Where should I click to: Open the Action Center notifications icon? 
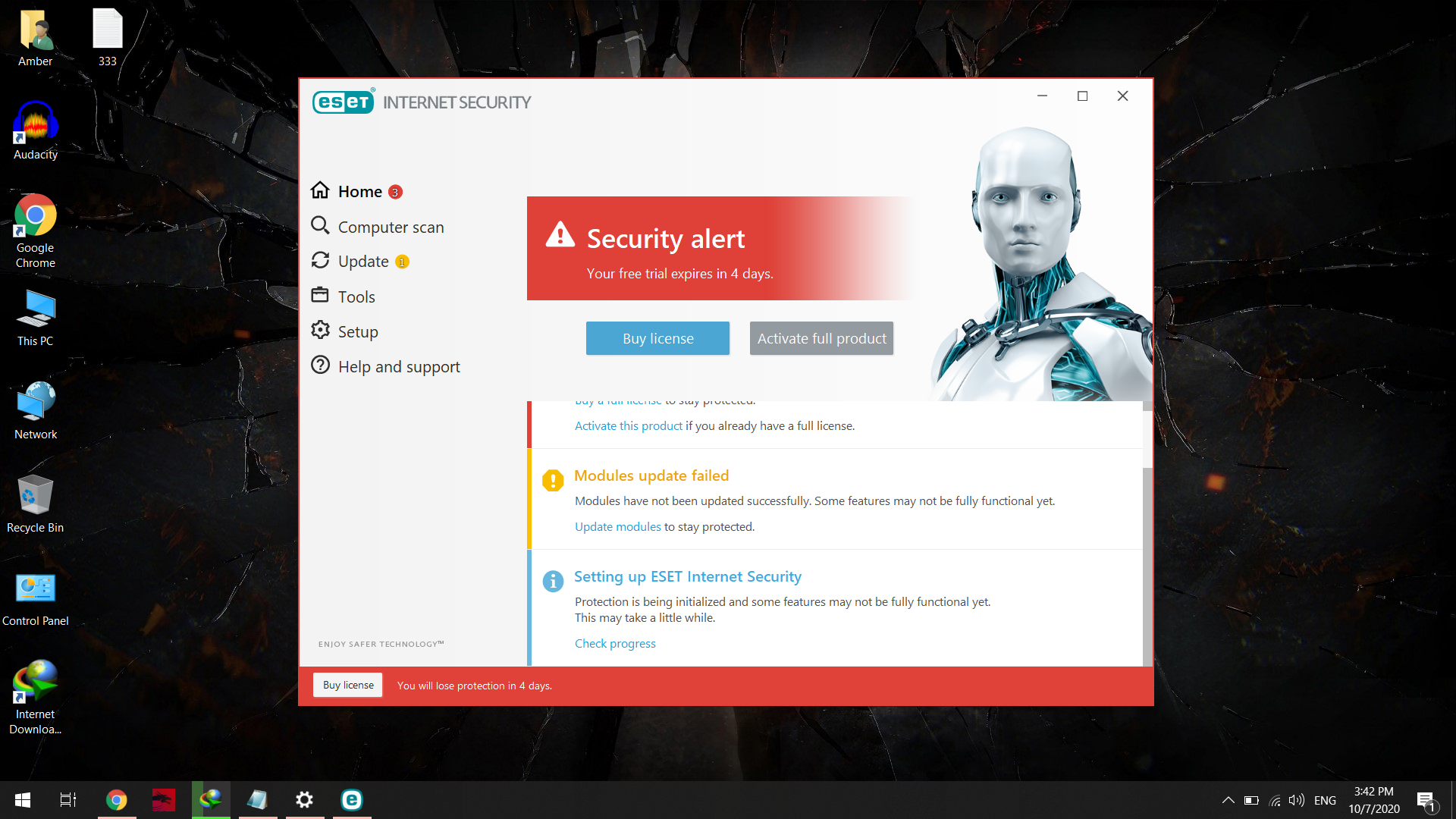tap(1426, 801)
